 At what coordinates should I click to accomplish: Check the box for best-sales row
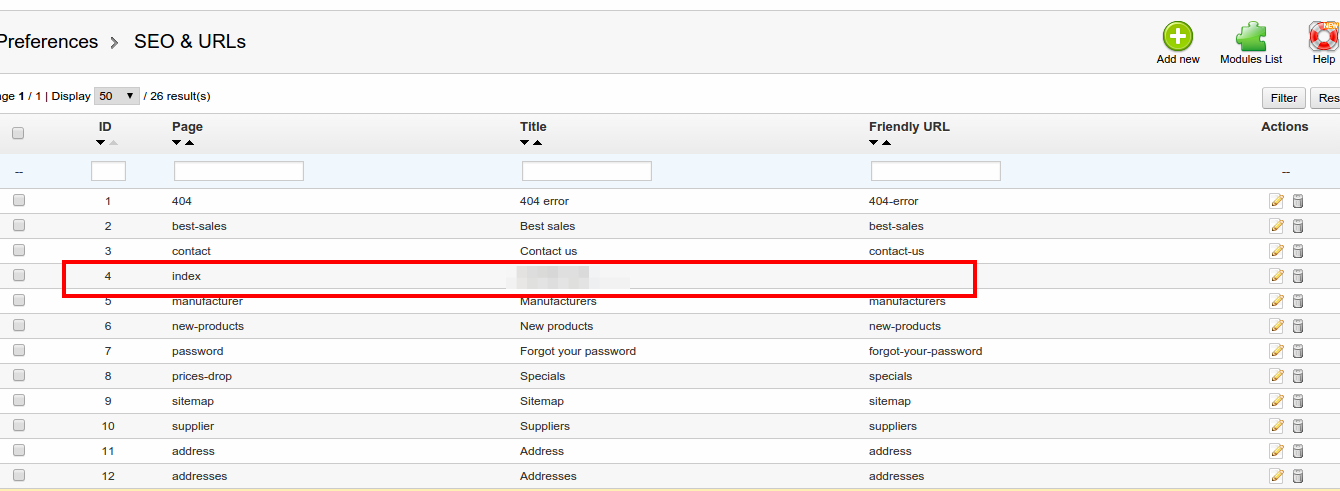(x=18, y=225)
